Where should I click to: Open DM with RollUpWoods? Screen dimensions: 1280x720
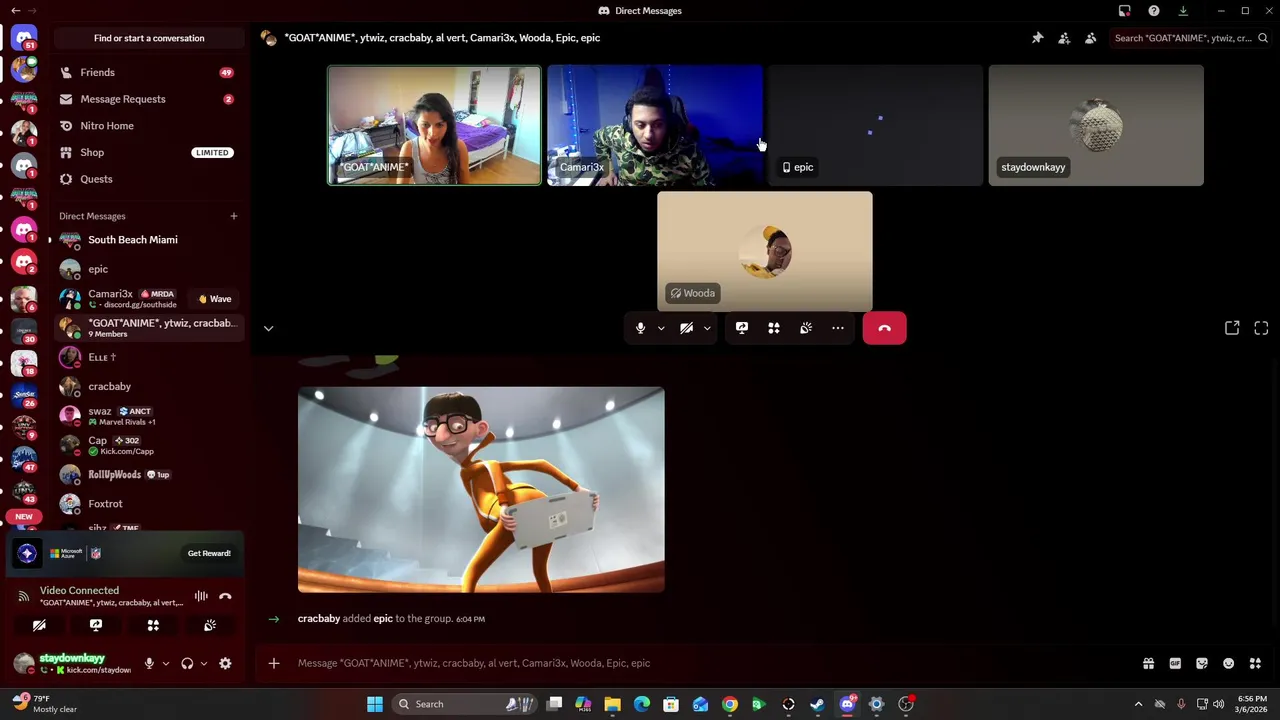[149, 474]
